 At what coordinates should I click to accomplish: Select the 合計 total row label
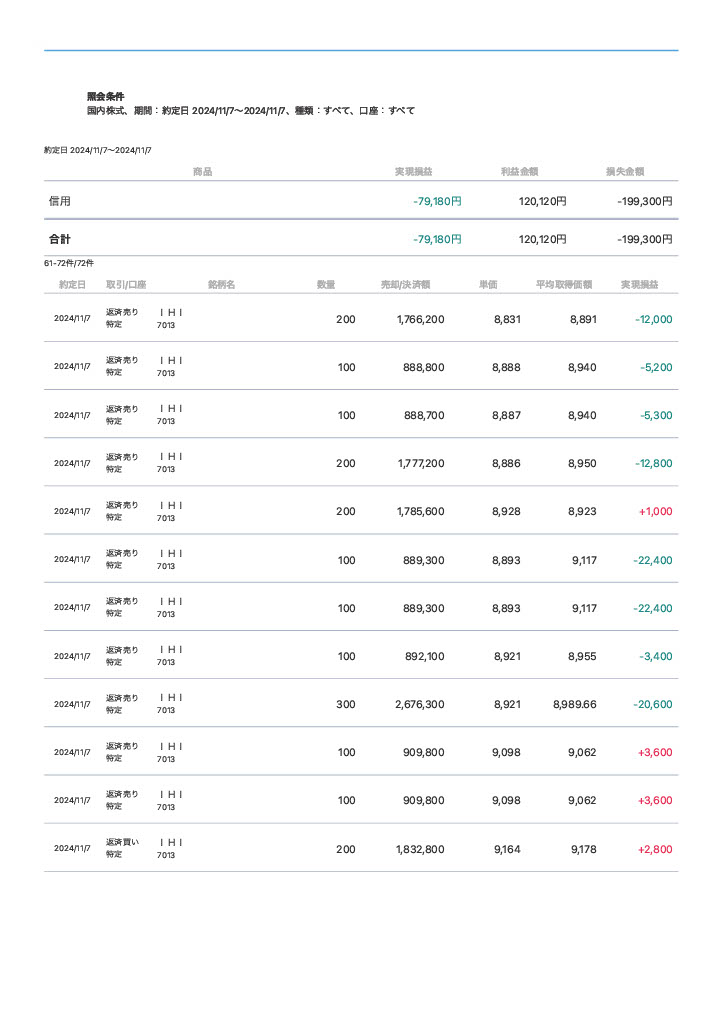coord(60,240)
